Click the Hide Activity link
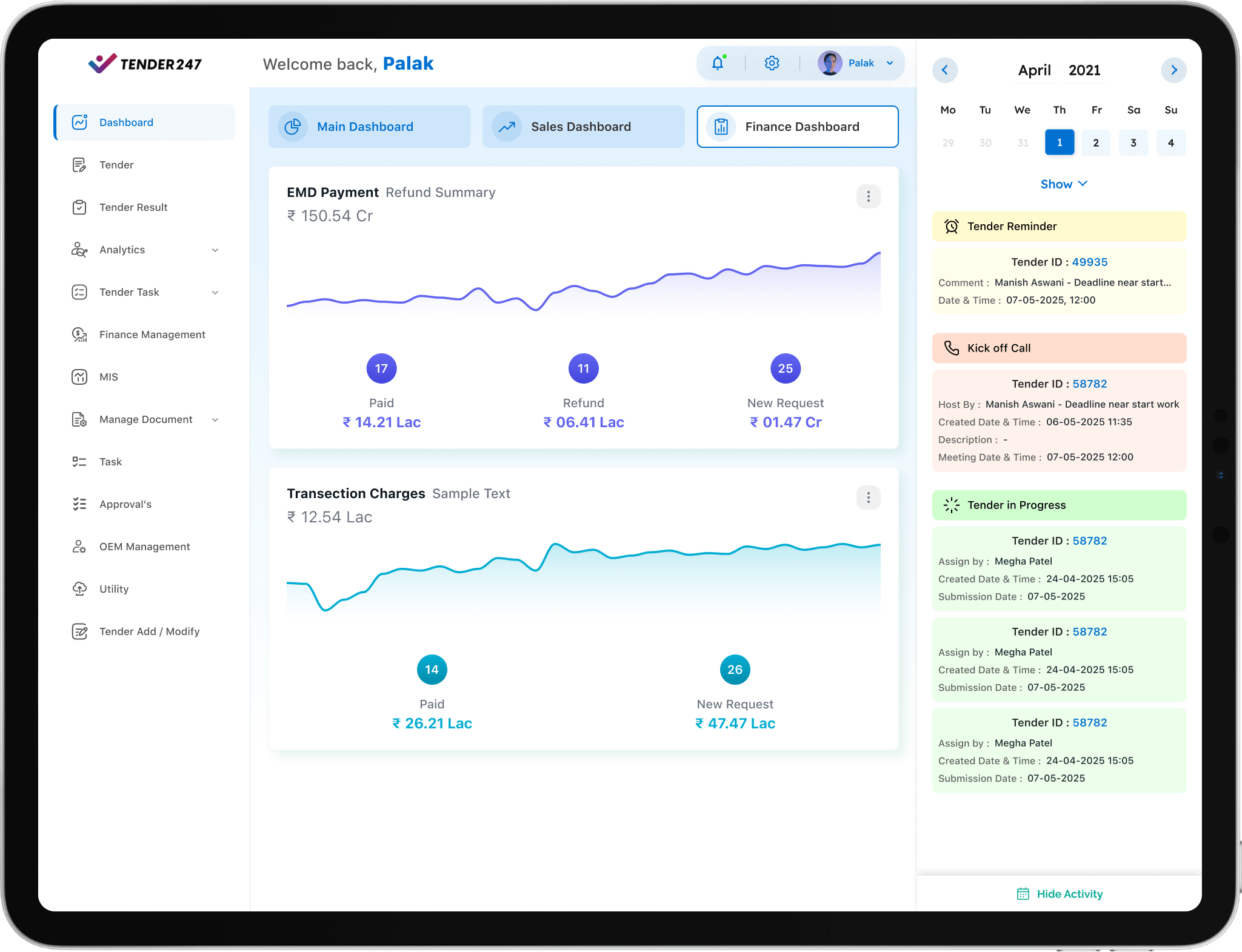The image size is (1242, 952). coord(1069,894)
